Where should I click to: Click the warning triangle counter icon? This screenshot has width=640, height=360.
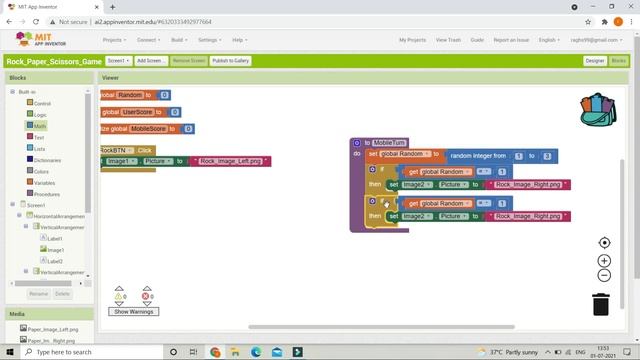(x=119, y=296)
